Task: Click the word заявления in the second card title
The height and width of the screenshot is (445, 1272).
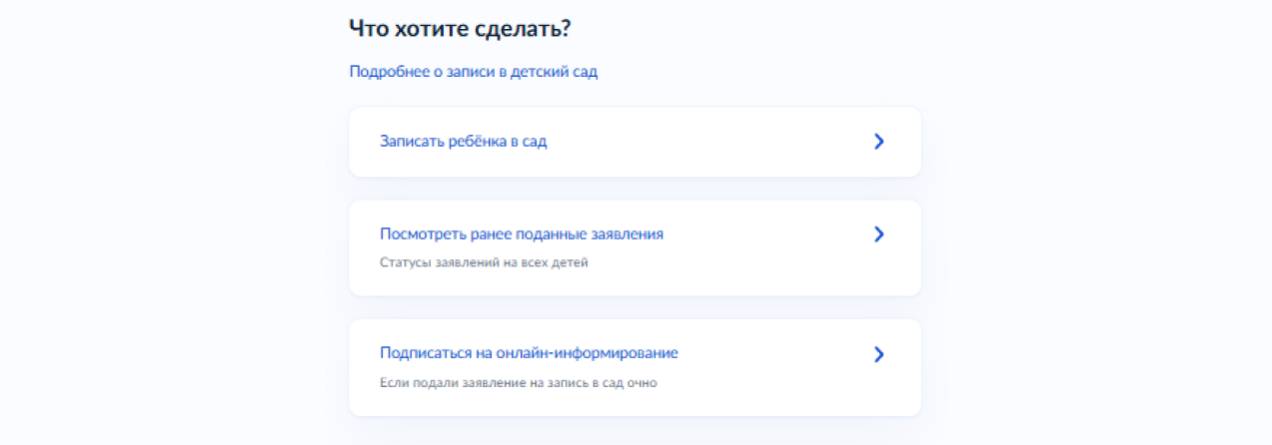Action: click(x=633, y=234)
